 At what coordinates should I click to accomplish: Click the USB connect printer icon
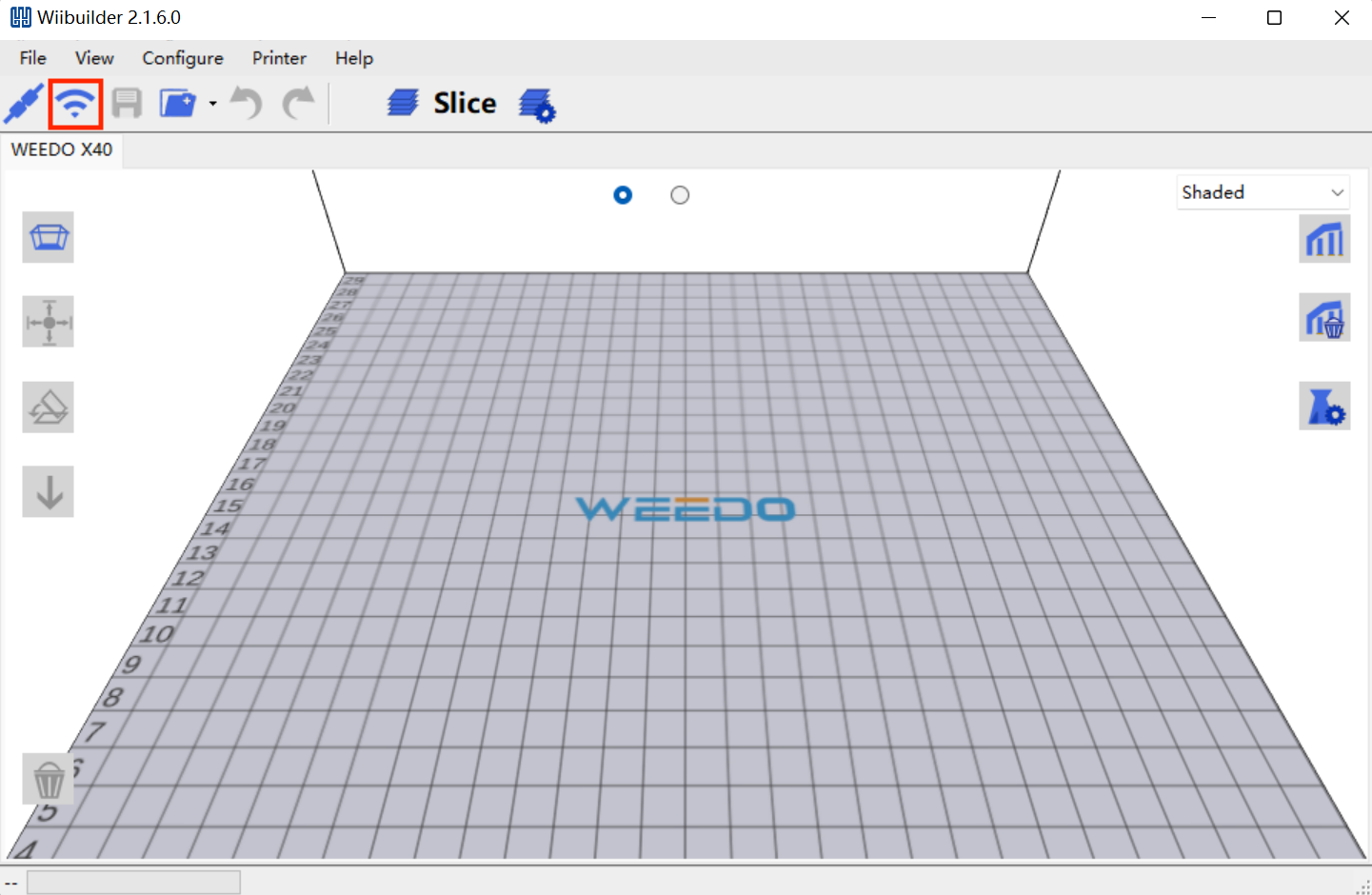24,103
